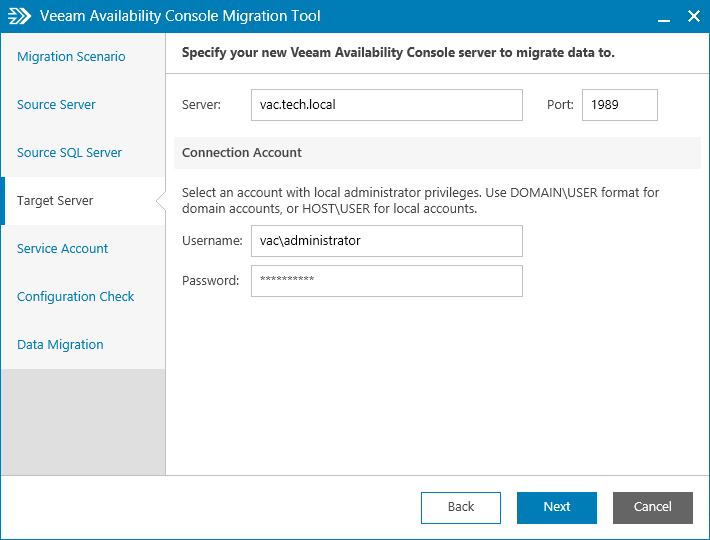Open the Migration Scenario step
The width and height of the screenshot is (710, 540).
(x=71, y=57)
